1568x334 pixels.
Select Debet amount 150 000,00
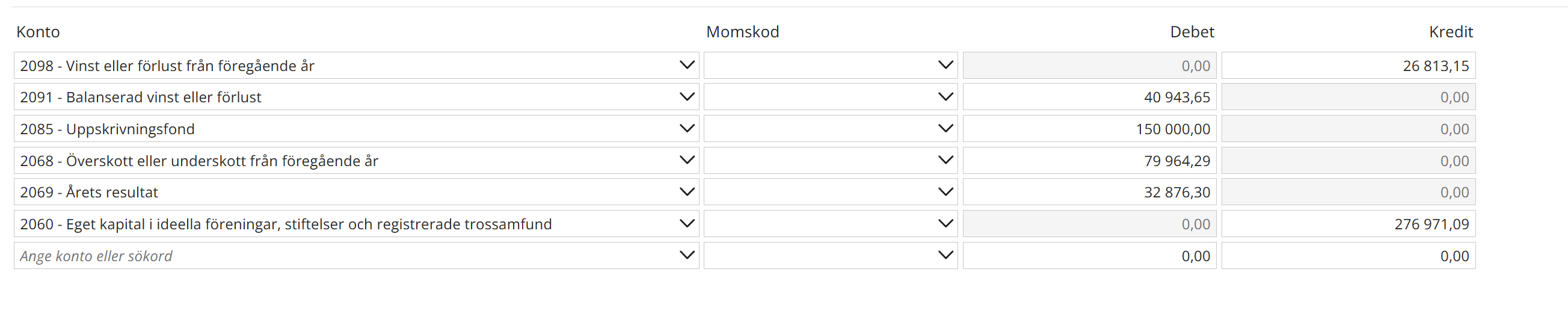[1089, 129]
